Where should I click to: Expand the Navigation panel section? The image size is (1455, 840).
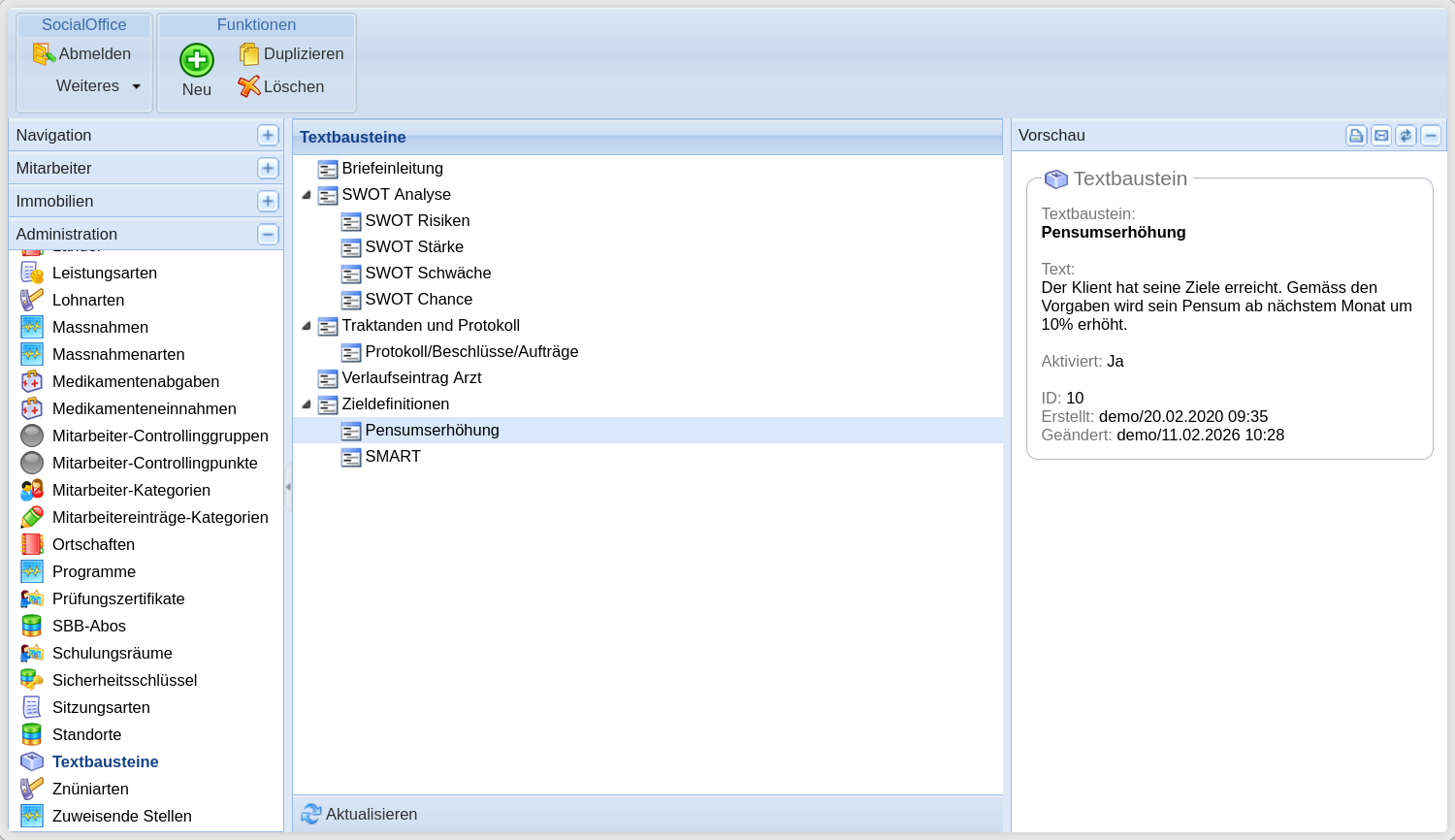(268, 136)
